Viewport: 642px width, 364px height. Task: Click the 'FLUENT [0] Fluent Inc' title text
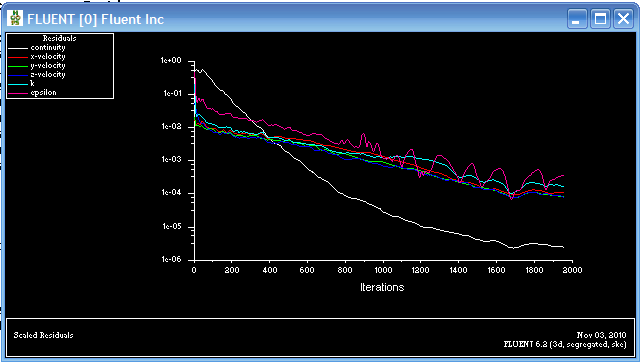coord(95,19)
